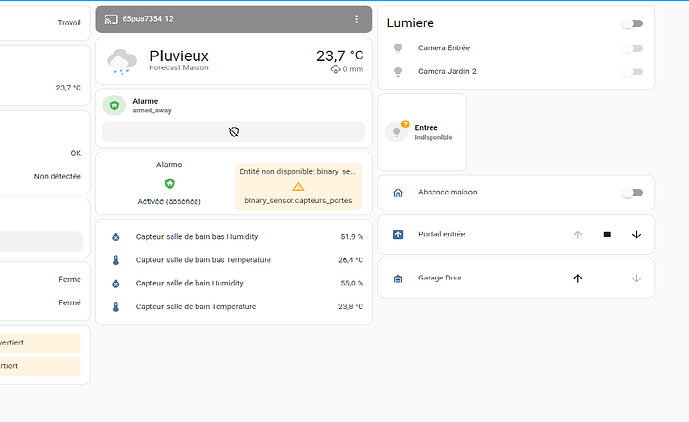Click the Camera Jardin 2 bulb icon
Image resolution: width=689 pixels, height=422 pixels.
tap(398, 71)
